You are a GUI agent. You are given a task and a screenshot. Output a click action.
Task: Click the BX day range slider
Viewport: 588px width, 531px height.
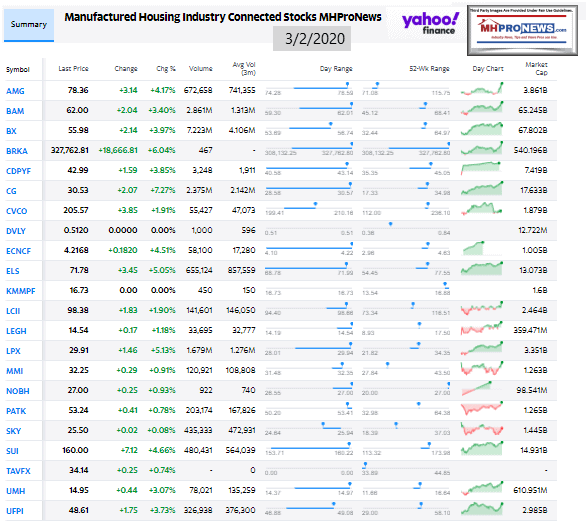pyautogui.click(x=309, y=128)
